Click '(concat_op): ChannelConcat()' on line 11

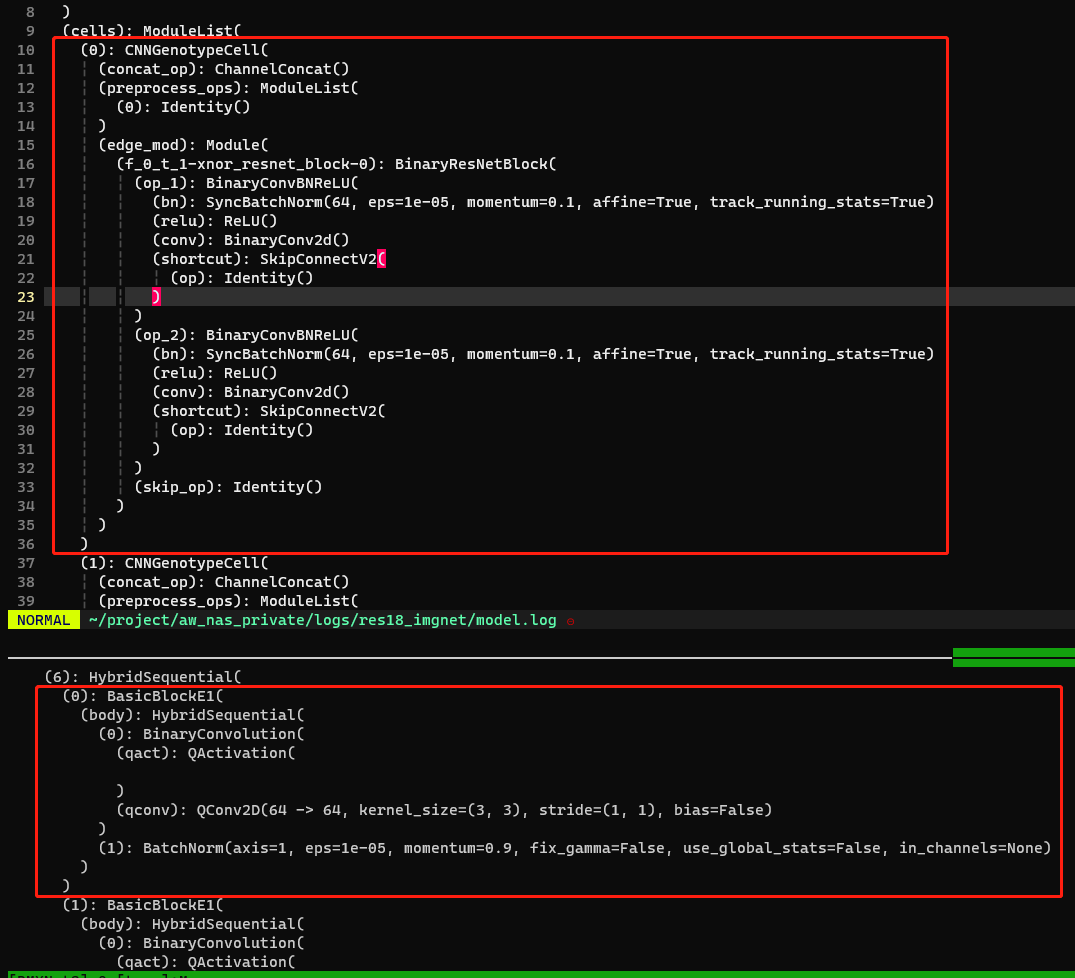[224, 69]
